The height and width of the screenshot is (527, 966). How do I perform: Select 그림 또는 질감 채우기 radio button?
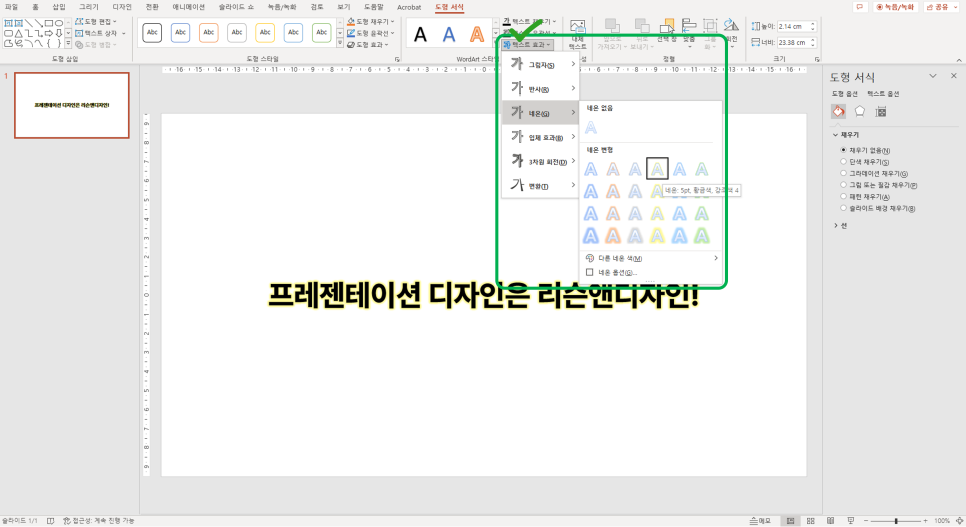point(843,184)
